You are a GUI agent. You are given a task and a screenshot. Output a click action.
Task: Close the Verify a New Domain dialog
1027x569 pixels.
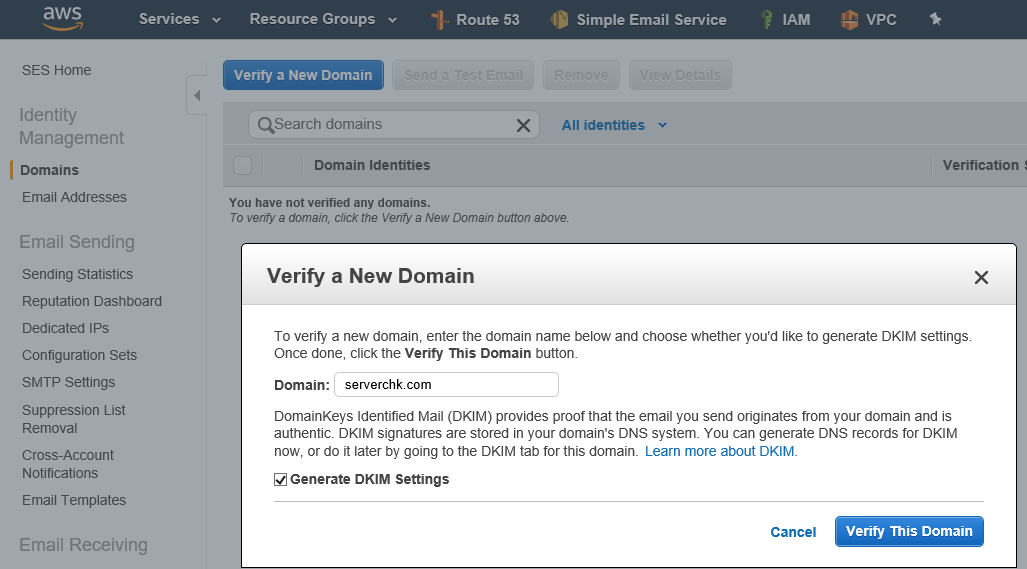pyautogui.click(x=980, y=278)
